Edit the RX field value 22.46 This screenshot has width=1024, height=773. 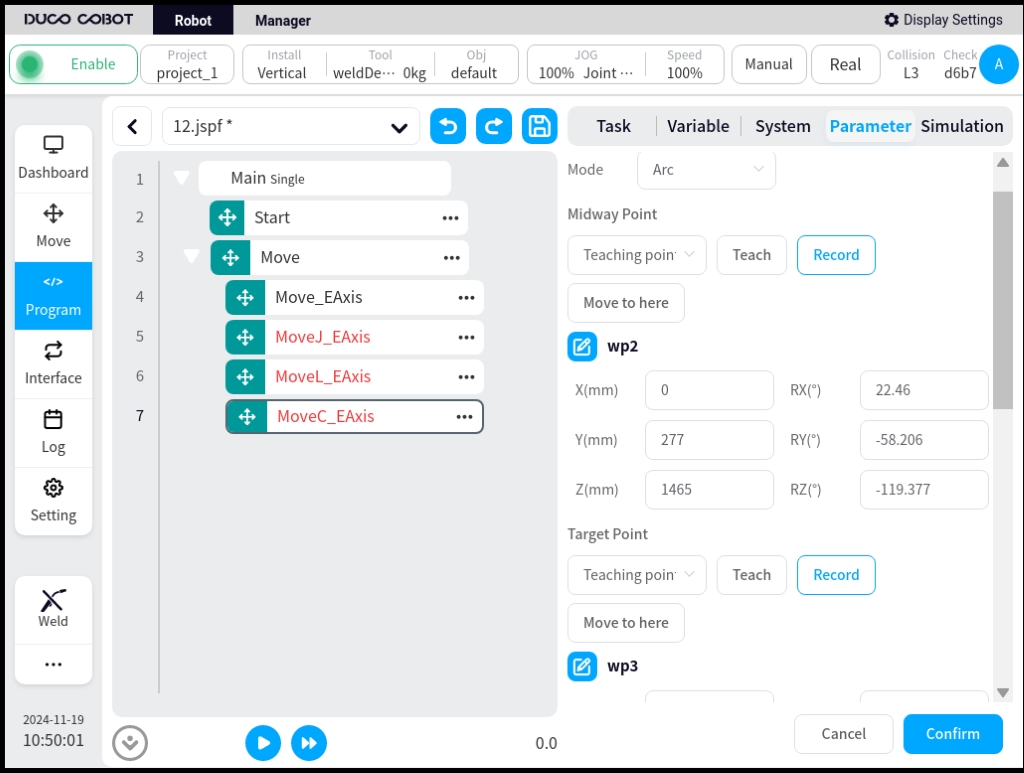924,390
